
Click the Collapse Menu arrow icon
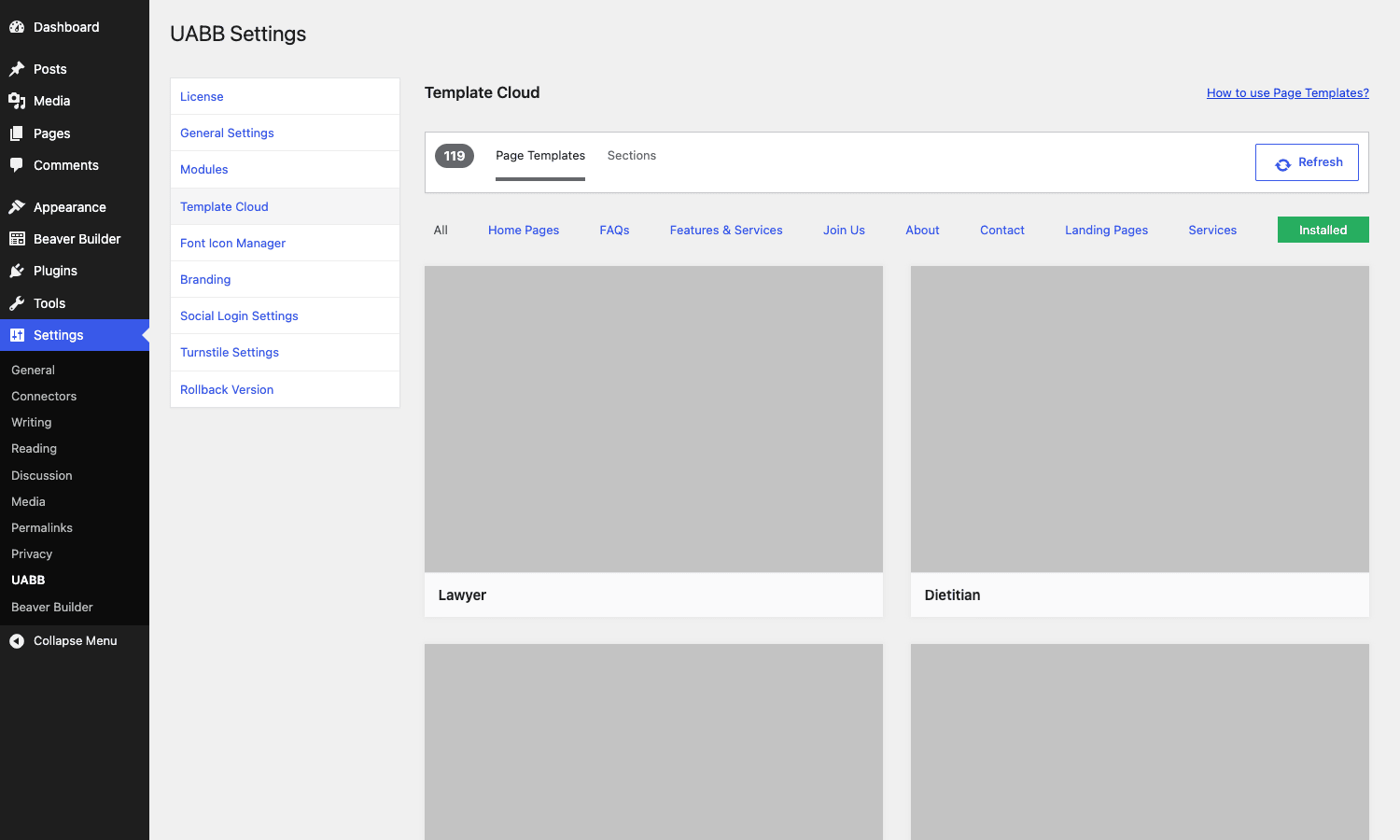coord(17,641)
